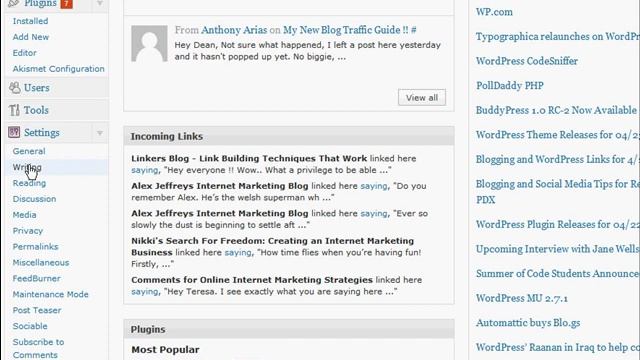The height and width of the screenshot is (360, 640).
Task: Open WordPress Theme Releases news link
Action: [558, 135]
